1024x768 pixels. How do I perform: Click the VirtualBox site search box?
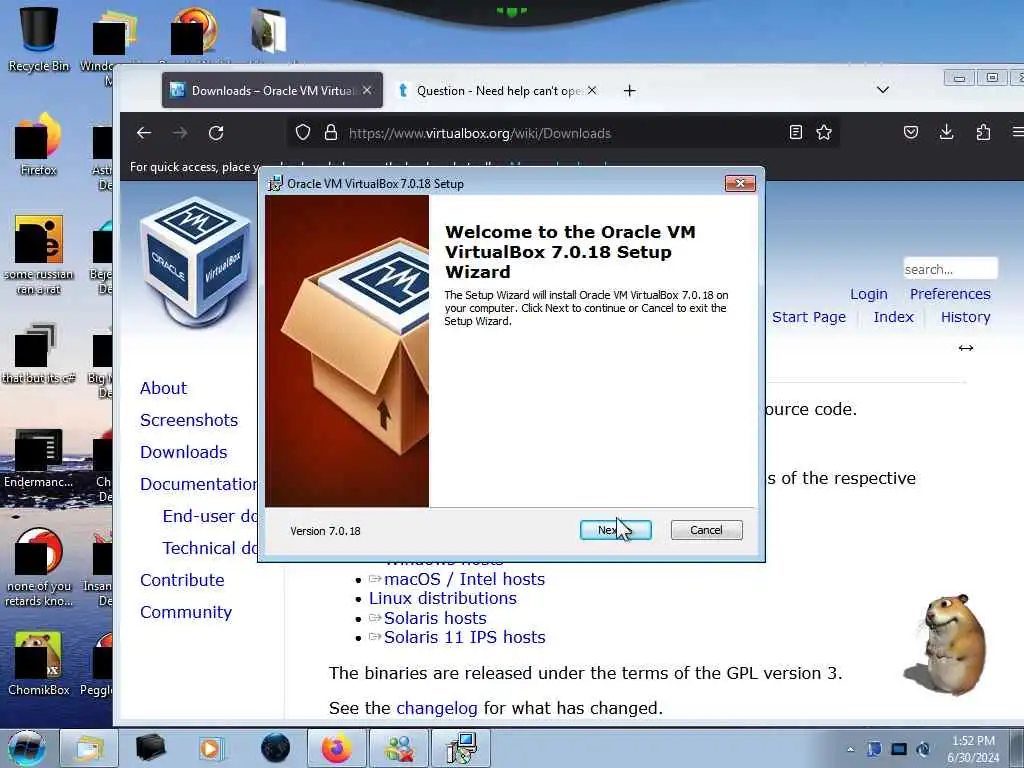[x=950, y=269]
